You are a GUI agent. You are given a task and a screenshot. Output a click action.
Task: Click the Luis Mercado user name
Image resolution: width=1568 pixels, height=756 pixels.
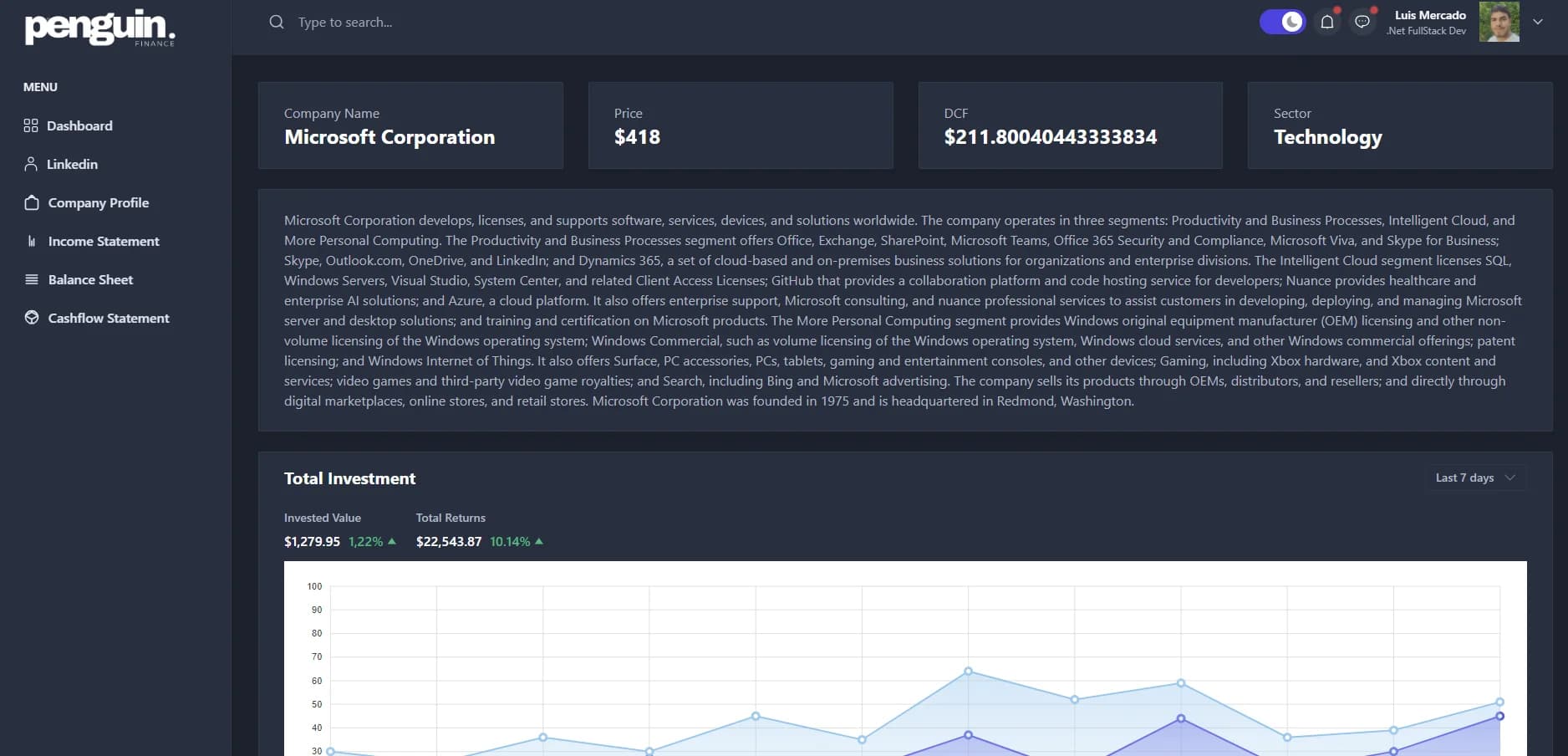(1430, 15)
